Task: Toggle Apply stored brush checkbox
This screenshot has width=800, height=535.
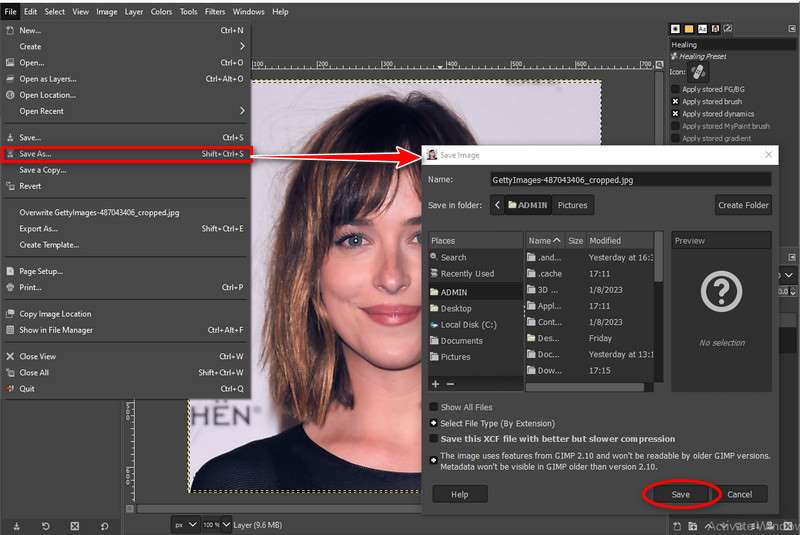Action: point(675,101)
